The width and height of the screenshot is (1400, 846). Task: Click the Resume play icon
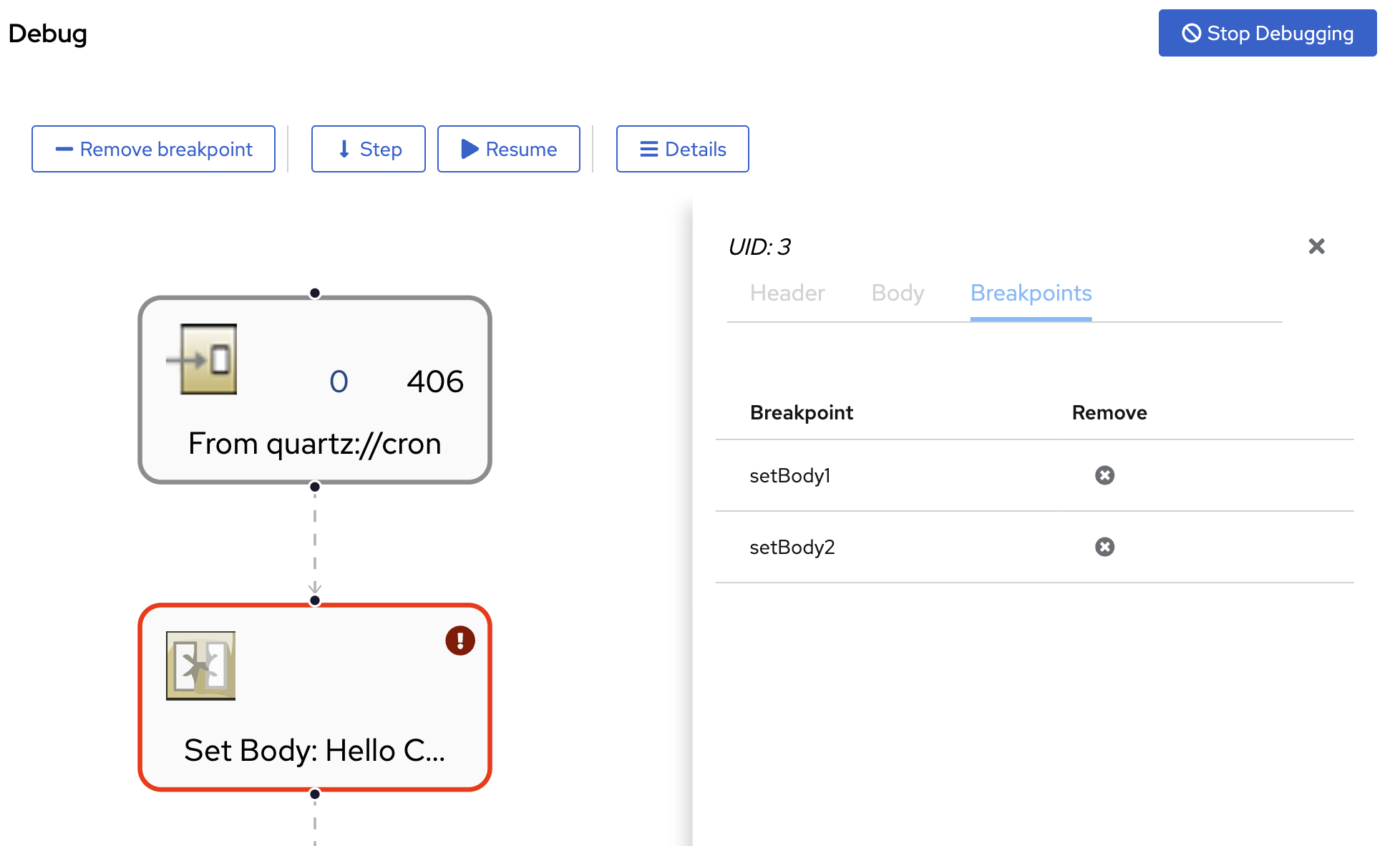point(470,149)
